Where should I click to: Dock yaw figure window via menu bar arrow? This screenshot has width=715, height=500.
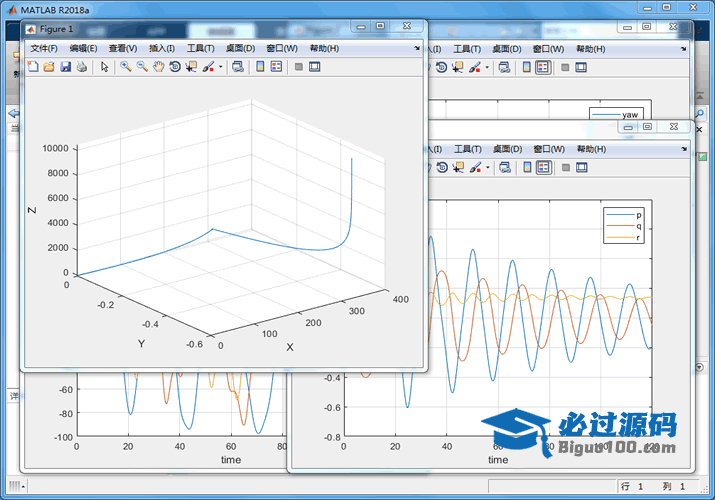pyautogui.click(x=683, y=48)
